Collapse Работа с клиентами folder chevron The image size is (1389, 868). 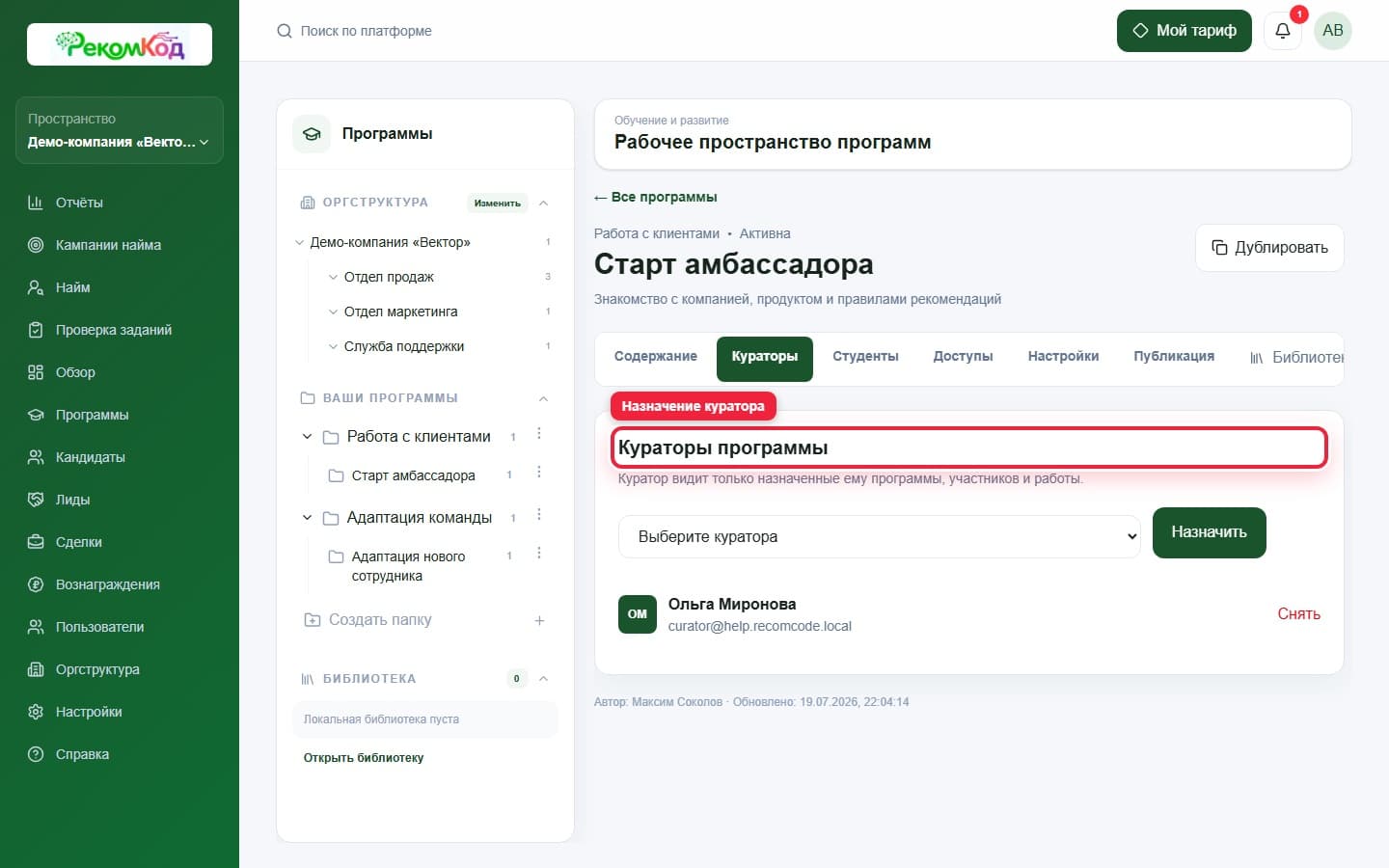coord(307,437)
